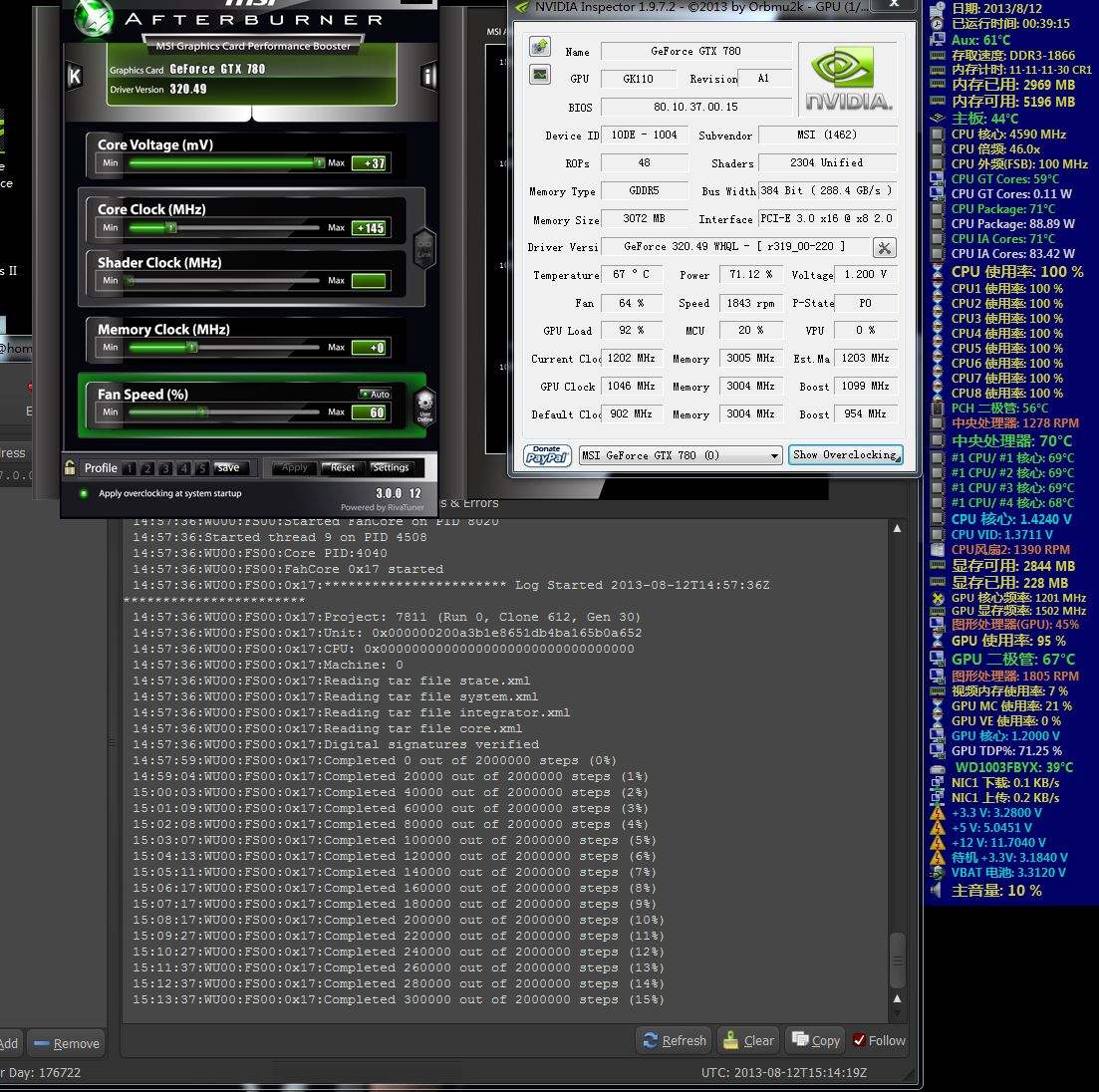Click the "CPU 使用率: 100 %" sensor row
The height and width of the screenshot is (1092, 1099).
1008,272
